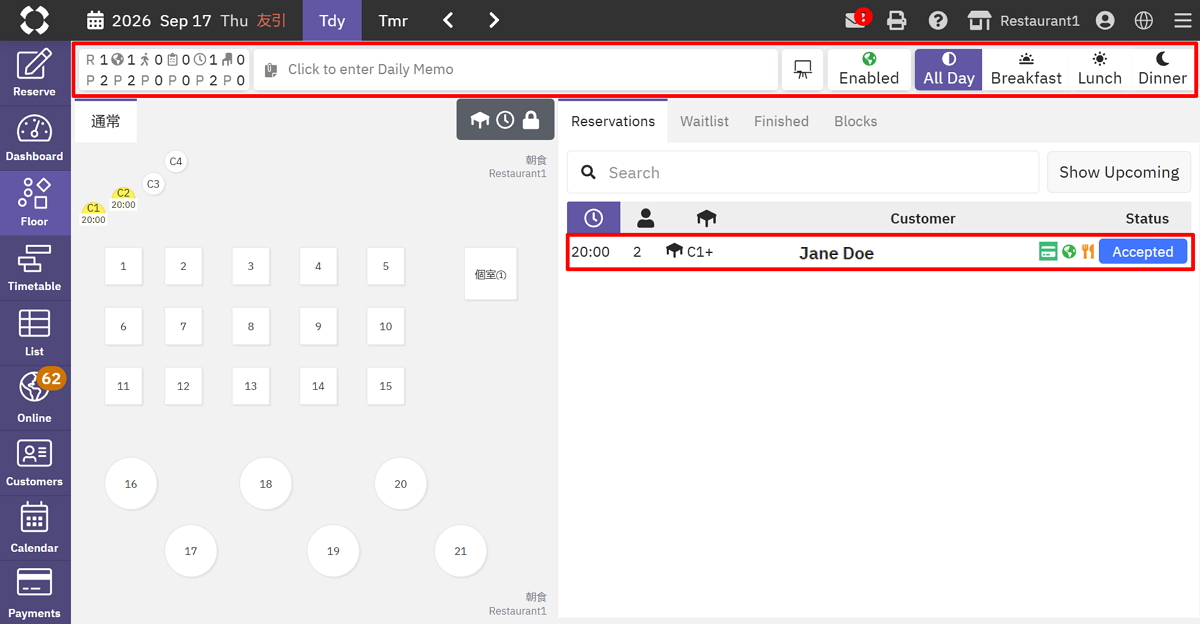Open Payments in the sidebar
This screenshot has height=624, width=1200.
(x=35, y=593)
